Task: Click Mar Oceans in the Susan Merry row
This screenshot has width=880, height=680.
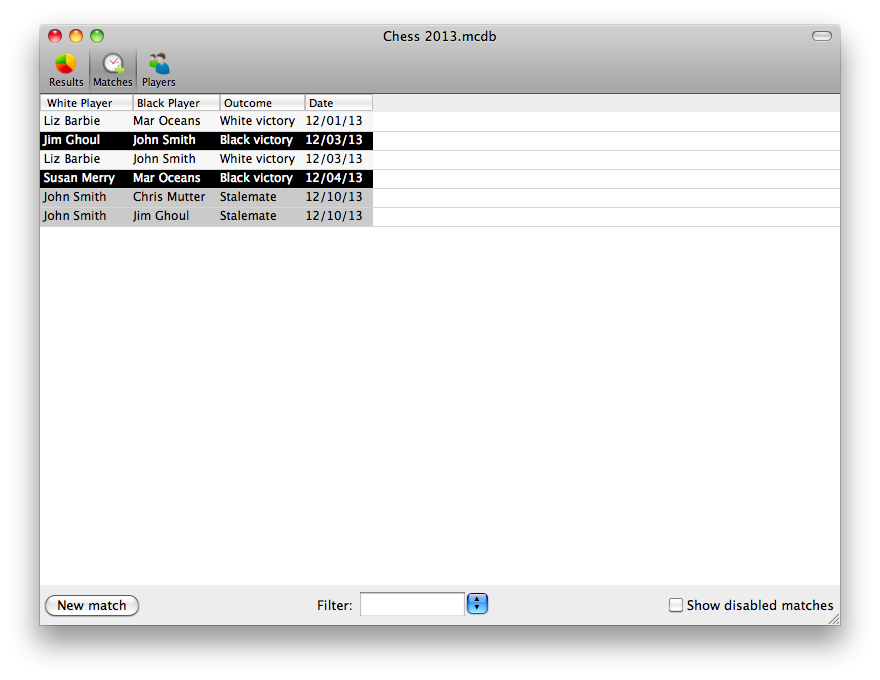Action: click(x=167, y=178)
